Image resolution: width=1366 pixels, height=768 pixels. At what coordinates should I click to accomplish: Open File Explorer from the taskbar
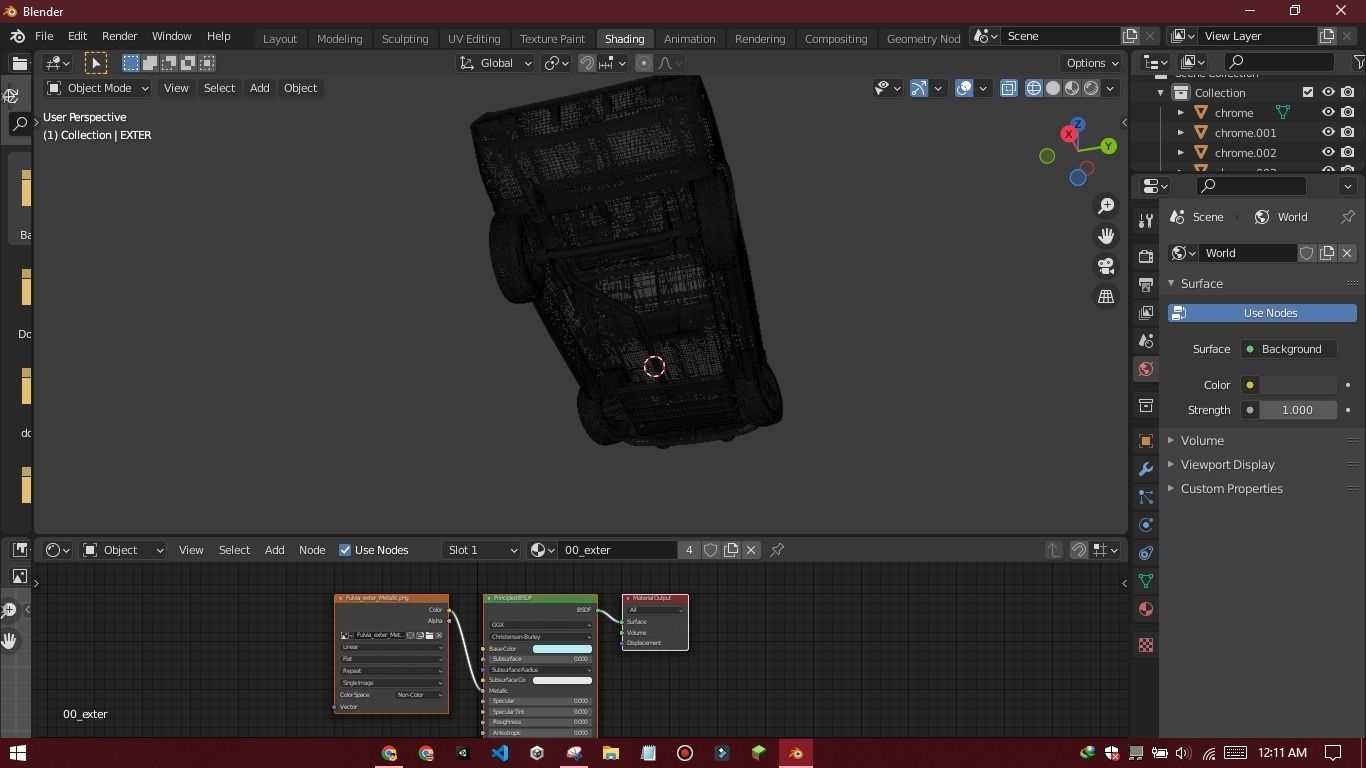coord(611,753)
